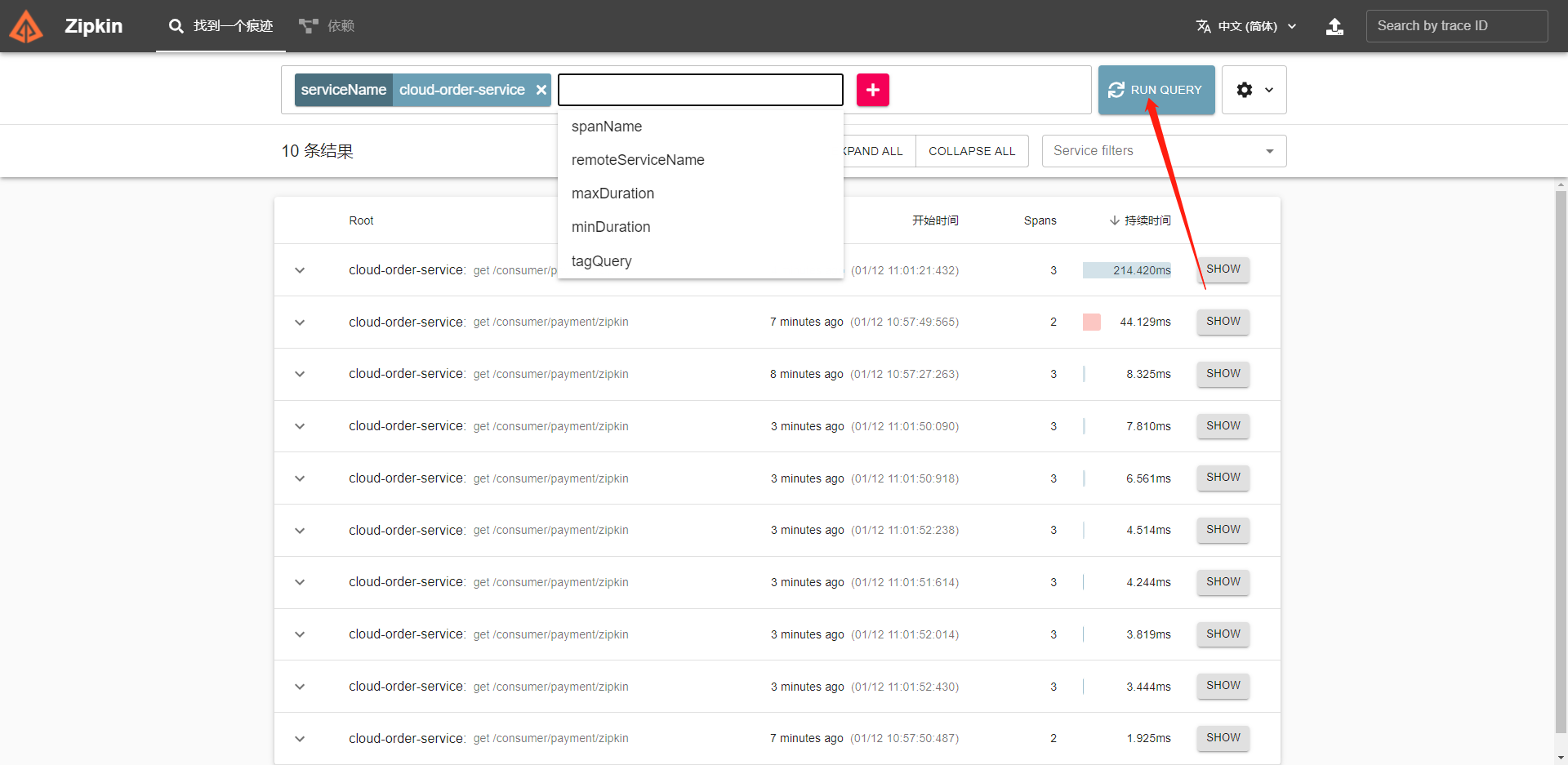Click timestamp 01/12 10:57:50:487
1568x765 pixels.
[905, 739]
